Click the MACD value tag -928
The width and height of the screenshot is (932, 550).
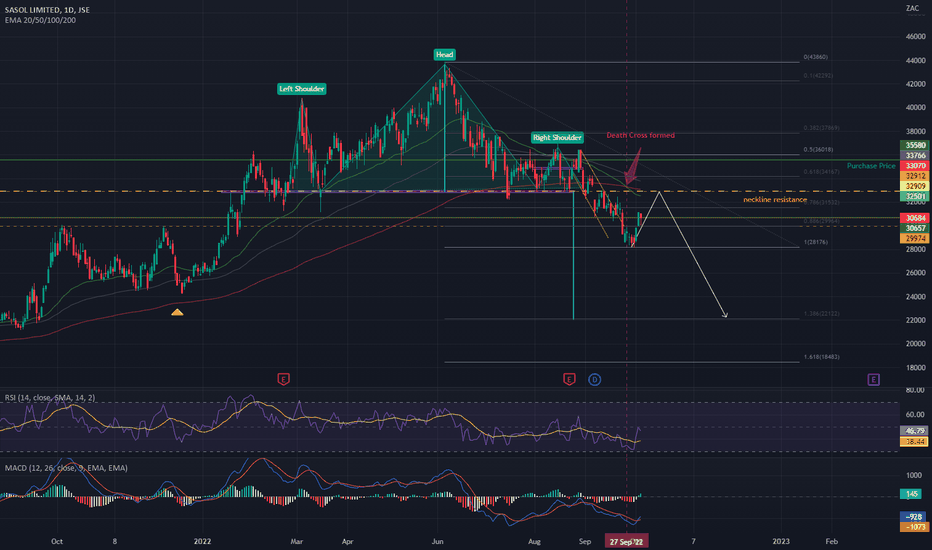pyautogui.click(x=914, y=517)
